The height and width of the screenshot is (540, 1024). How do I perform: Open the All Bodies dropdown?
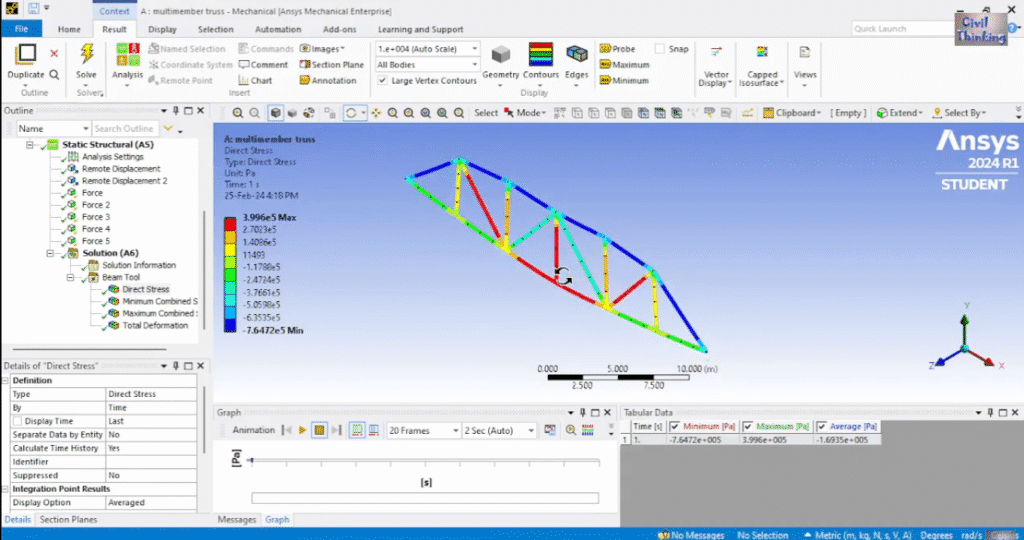tap(427, 65)
